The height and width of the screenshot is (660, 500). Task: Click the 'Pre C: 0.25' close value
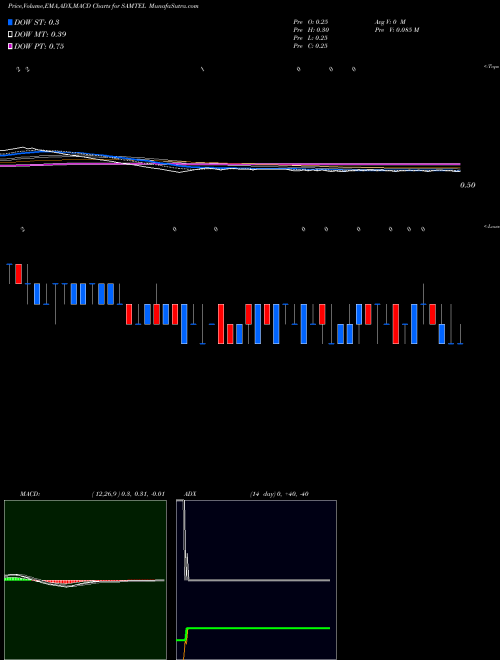[311, 46]
